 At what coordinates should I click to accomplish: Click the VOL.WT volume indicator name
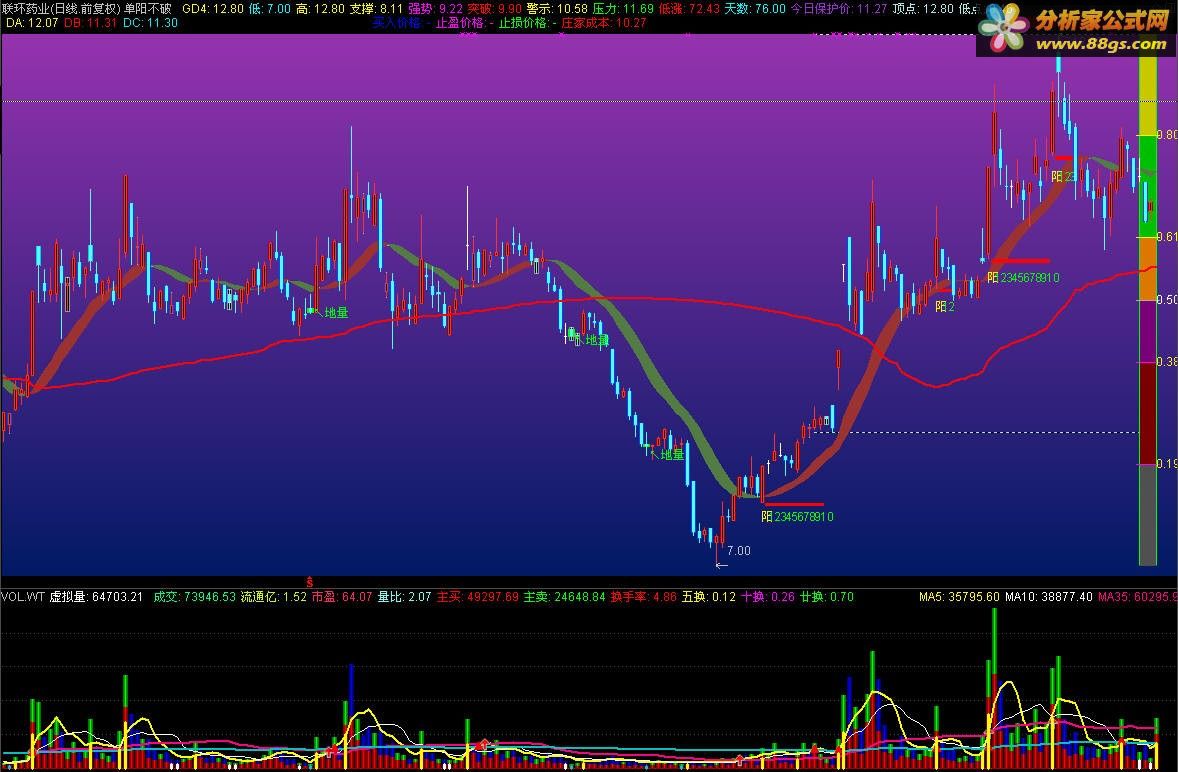[x=23, y=597]
